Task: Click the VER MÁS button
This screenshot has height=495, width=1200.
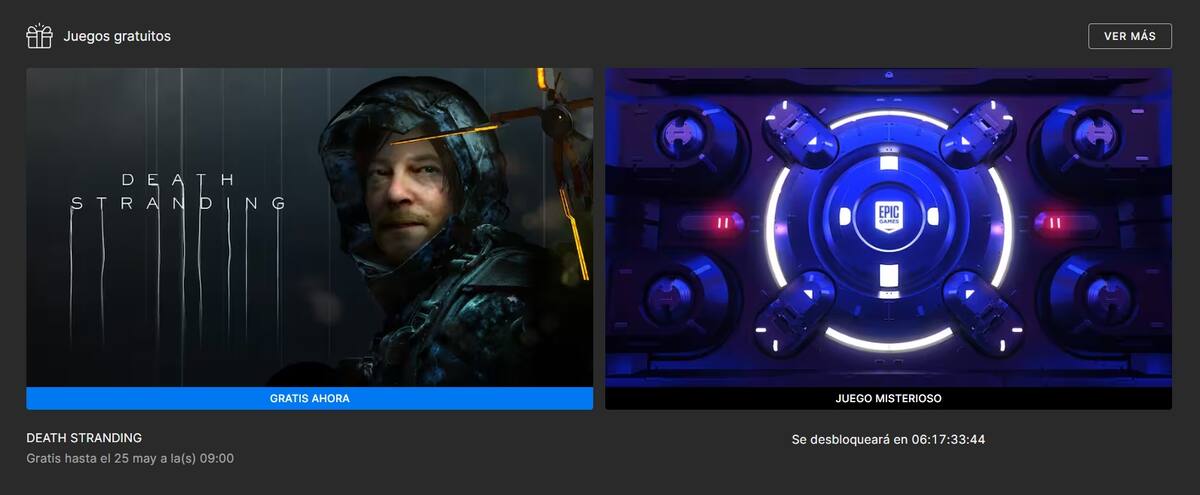Action: pyautogui.click(x=1130, y=36)
